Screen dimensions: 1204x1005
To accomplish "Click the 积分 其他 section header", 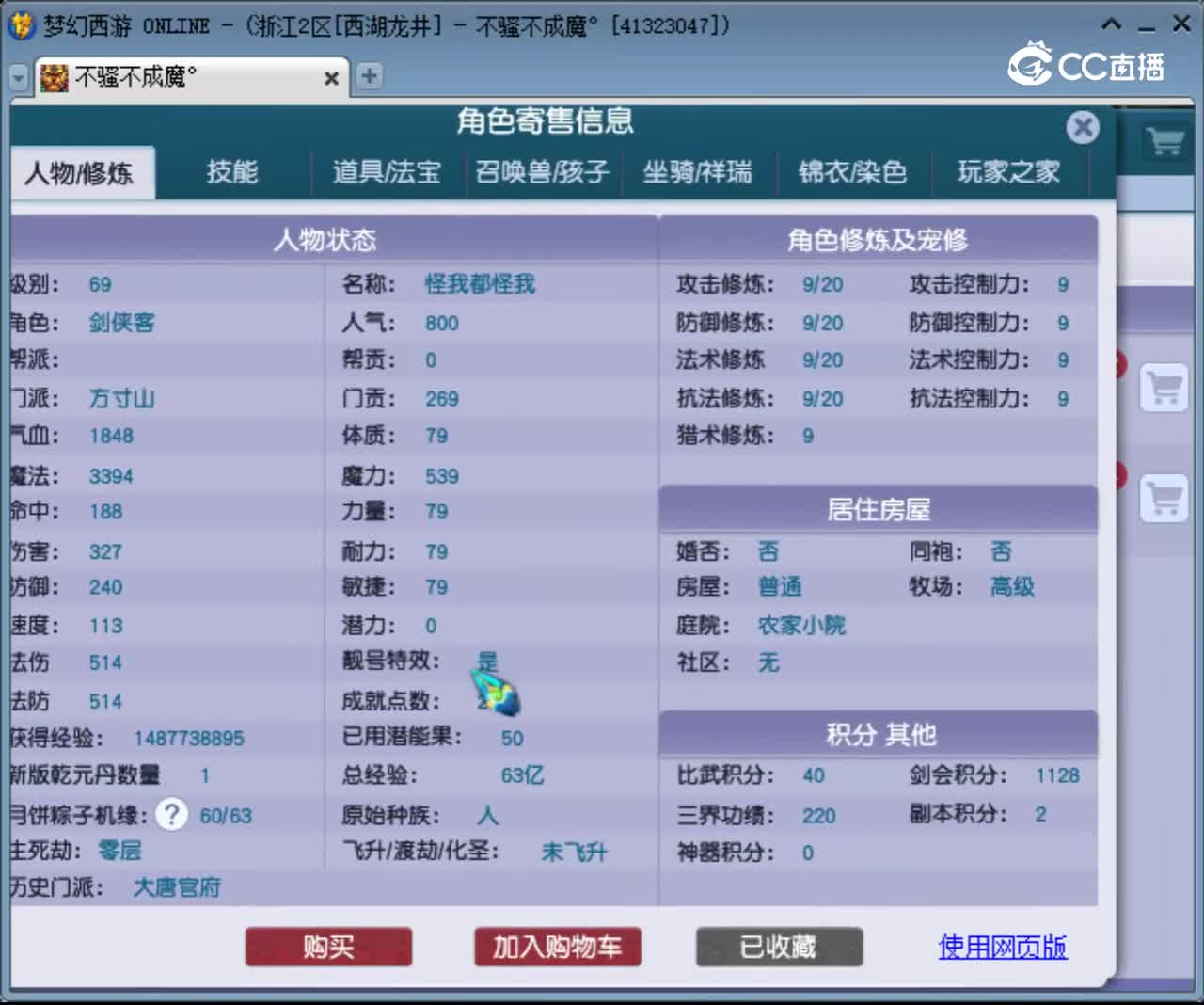I will pos(878,734).
